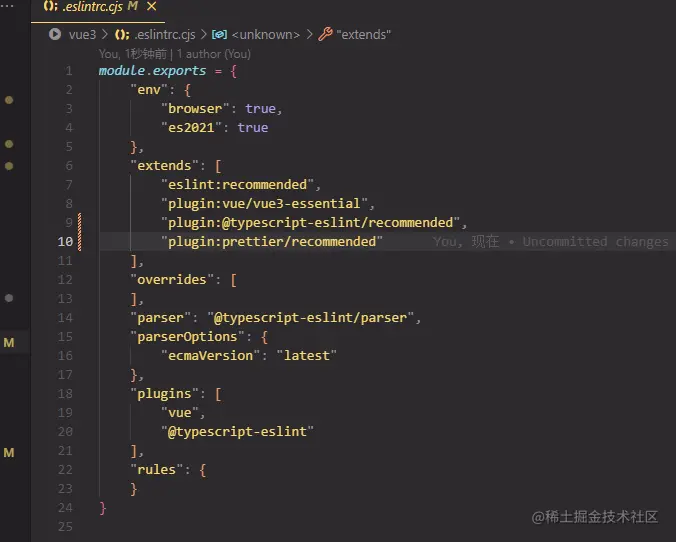
Task: Click the "plugins" key on line 18
Action: click(x=164, y=394)
